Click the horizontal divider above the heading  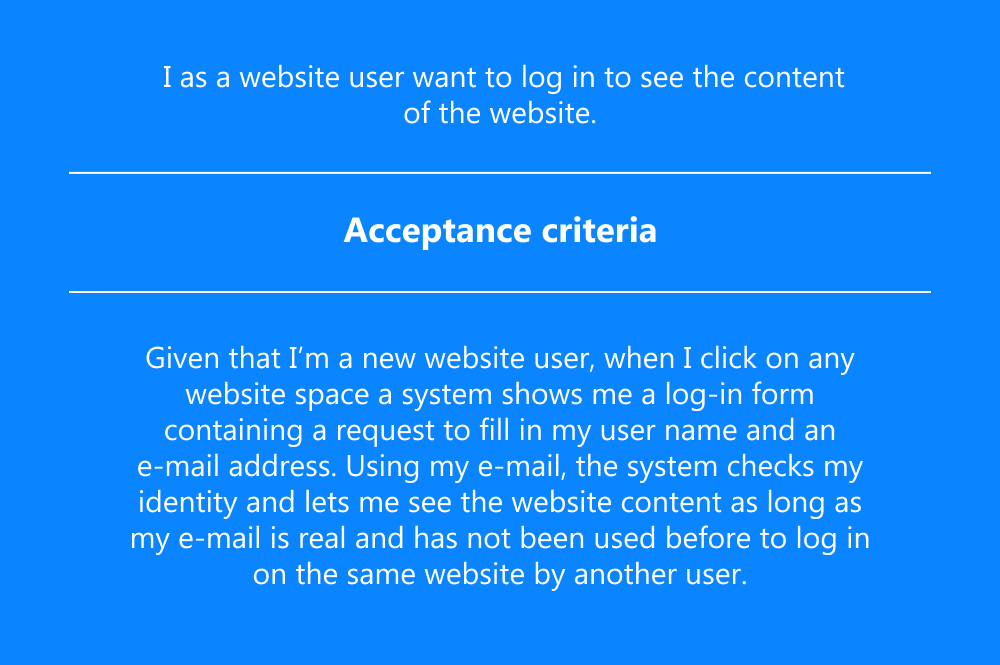point(500,173)
